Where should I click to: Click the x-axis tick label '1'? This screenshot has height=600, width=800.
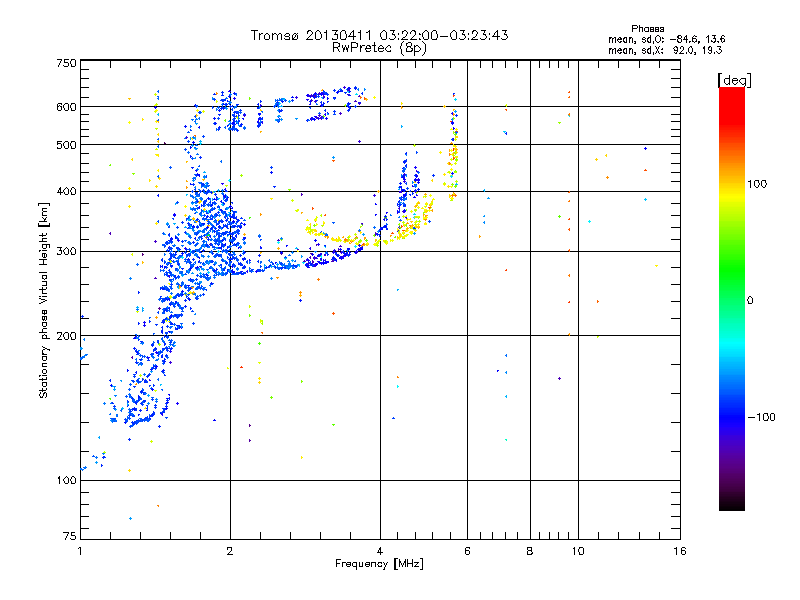click(80, 551)
